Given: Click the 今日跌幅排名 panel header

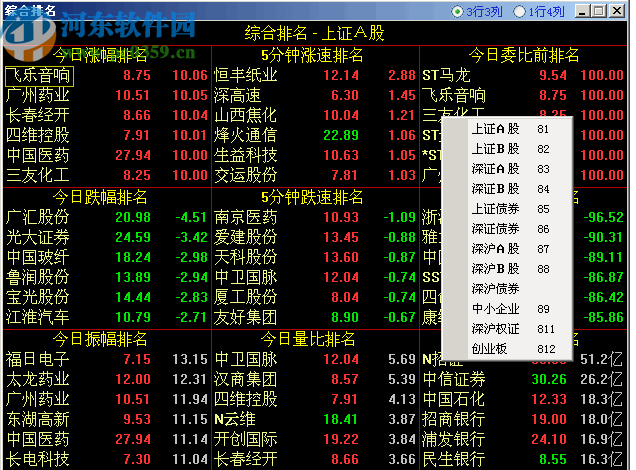Looking at the screenshot, I should pyautogui.click(x=100, y=197).
